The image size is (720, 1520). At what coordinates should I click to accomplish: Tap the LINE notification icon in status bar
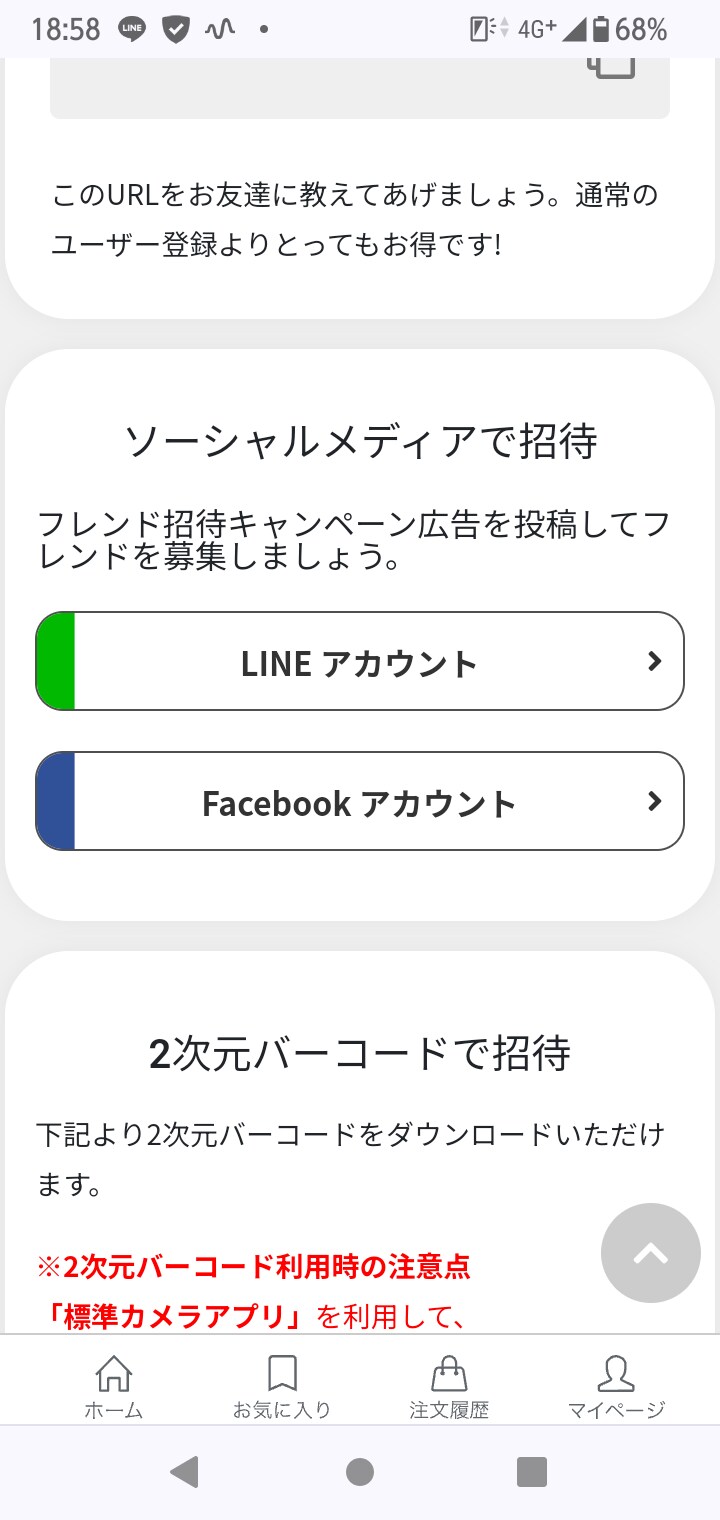click(x=132, y=29)
